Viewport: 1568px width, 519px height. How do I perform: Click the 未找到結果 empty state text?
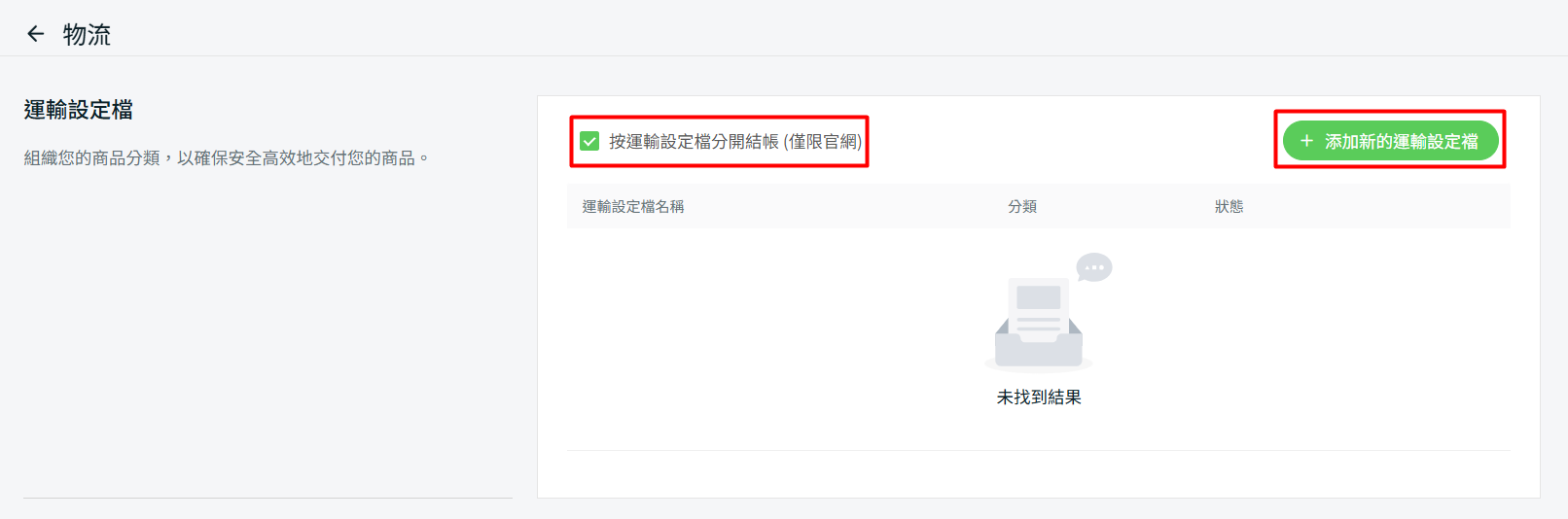[x=1039, y=398]
